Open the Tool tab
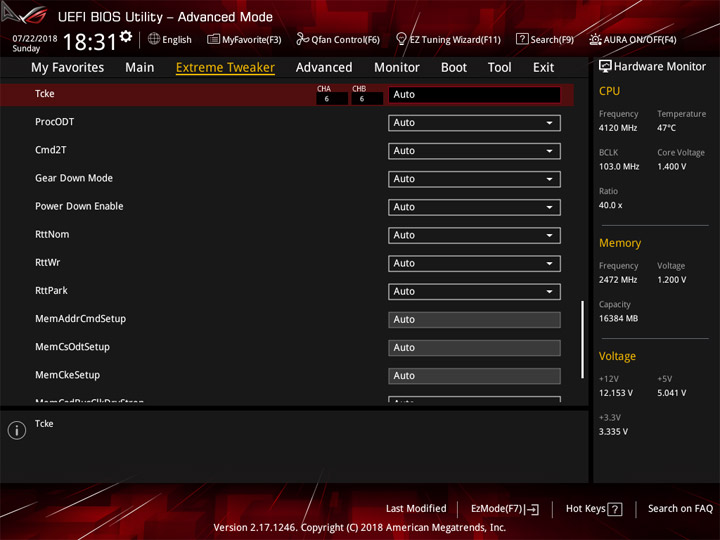Image resolution: width=720 pixels, height=540 pixels. (499, 68)
